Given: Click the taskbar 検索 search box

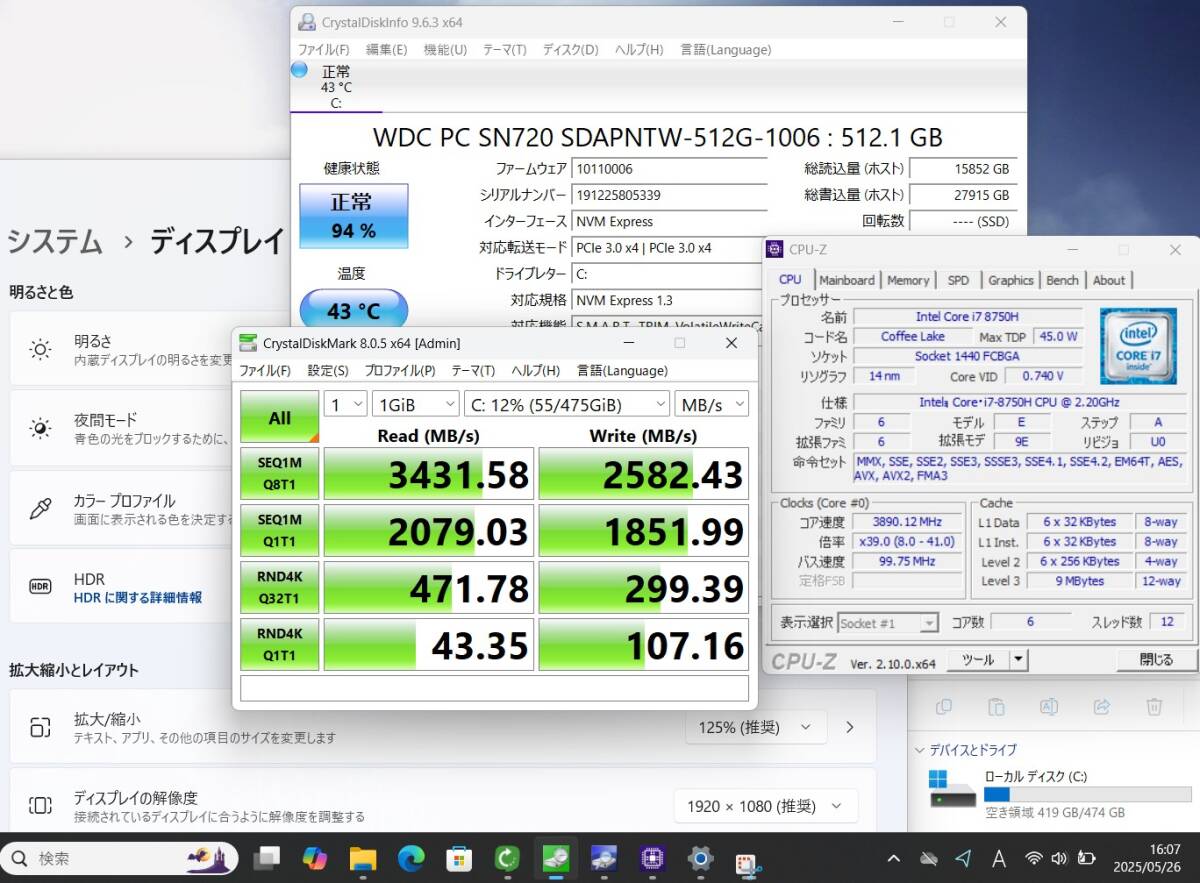Looking at the screenshot, I should pyautogui.click(x=120, y=858).
